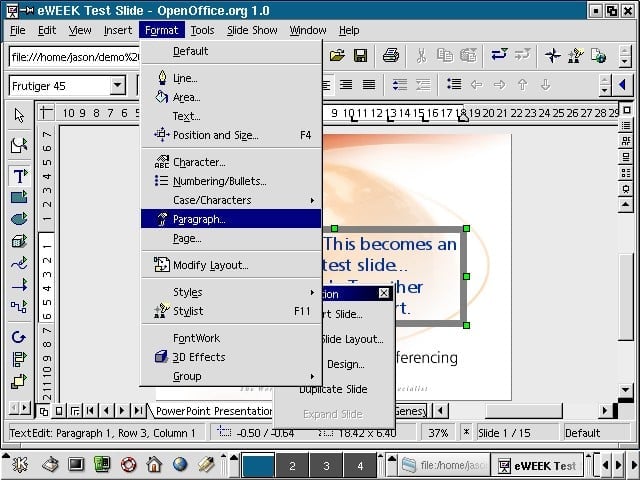Click Slide Layout... in floating panel
Viewport: 640px width, 480px height.
353,339
